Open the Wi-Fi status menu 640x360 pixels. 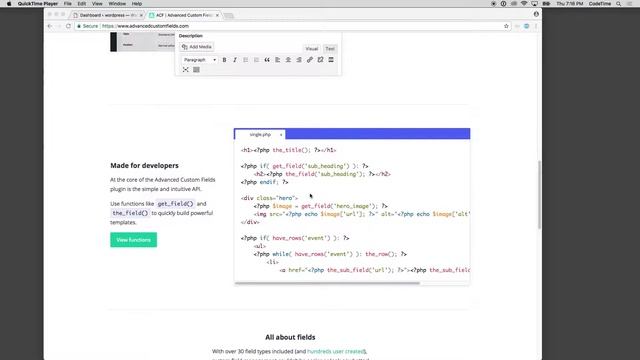click(x=524, y=4)
